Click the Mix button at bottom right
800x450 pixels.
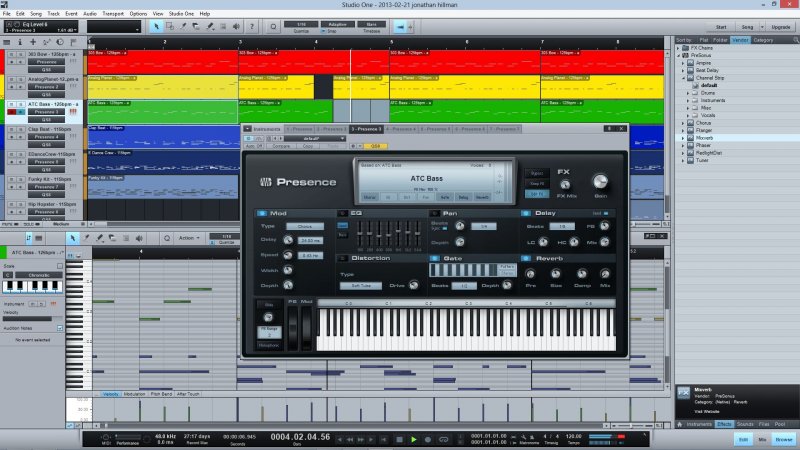point(763,439)
